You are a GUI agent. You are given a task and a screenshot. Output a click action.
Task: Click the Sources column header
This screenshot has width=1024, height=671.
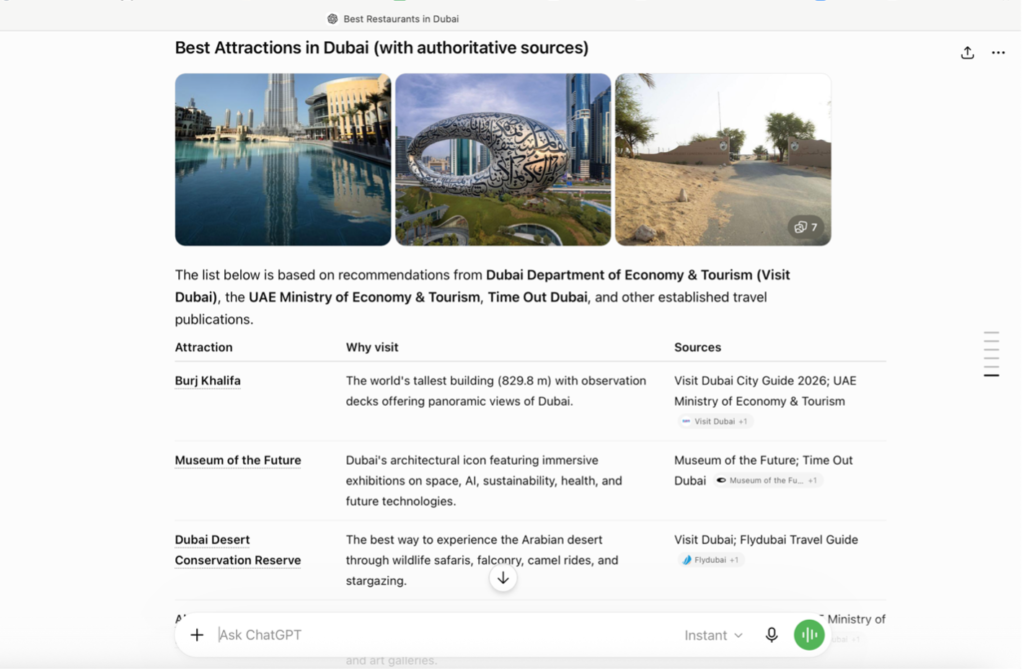(x=699, y=348)
